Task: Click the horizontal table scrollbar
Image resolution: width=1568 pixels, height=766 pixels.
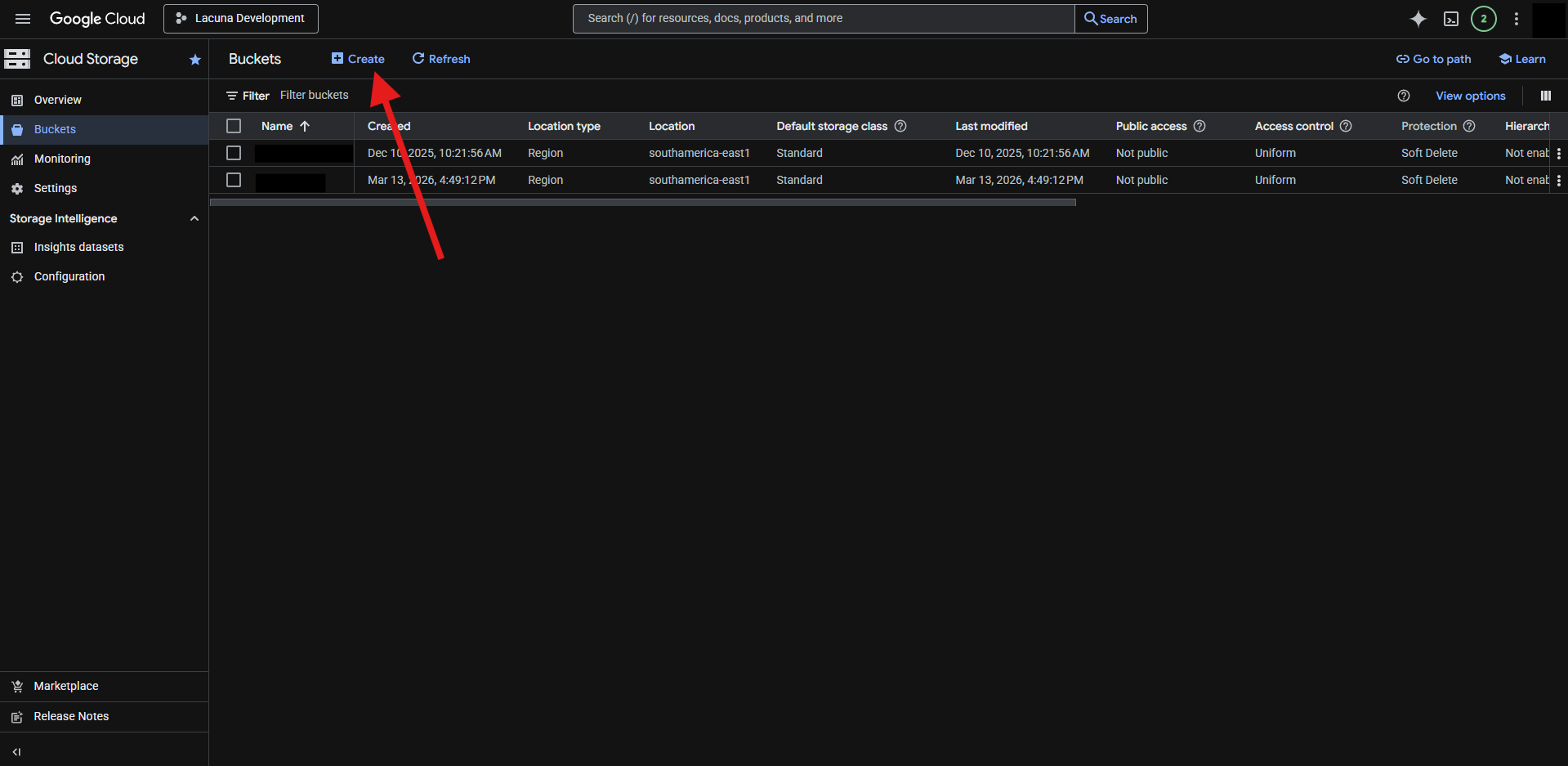Action: (x=642, y=202)
